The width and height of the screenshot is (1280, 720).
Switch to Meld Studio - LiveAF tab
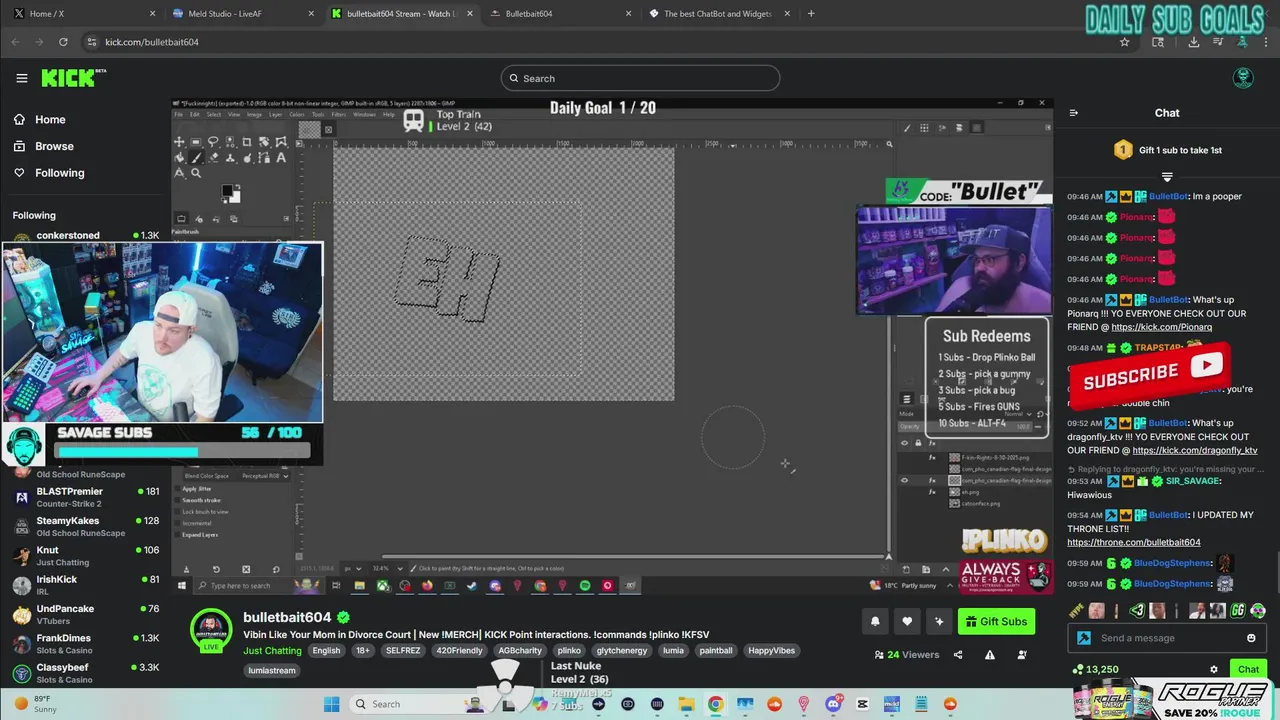242,14
